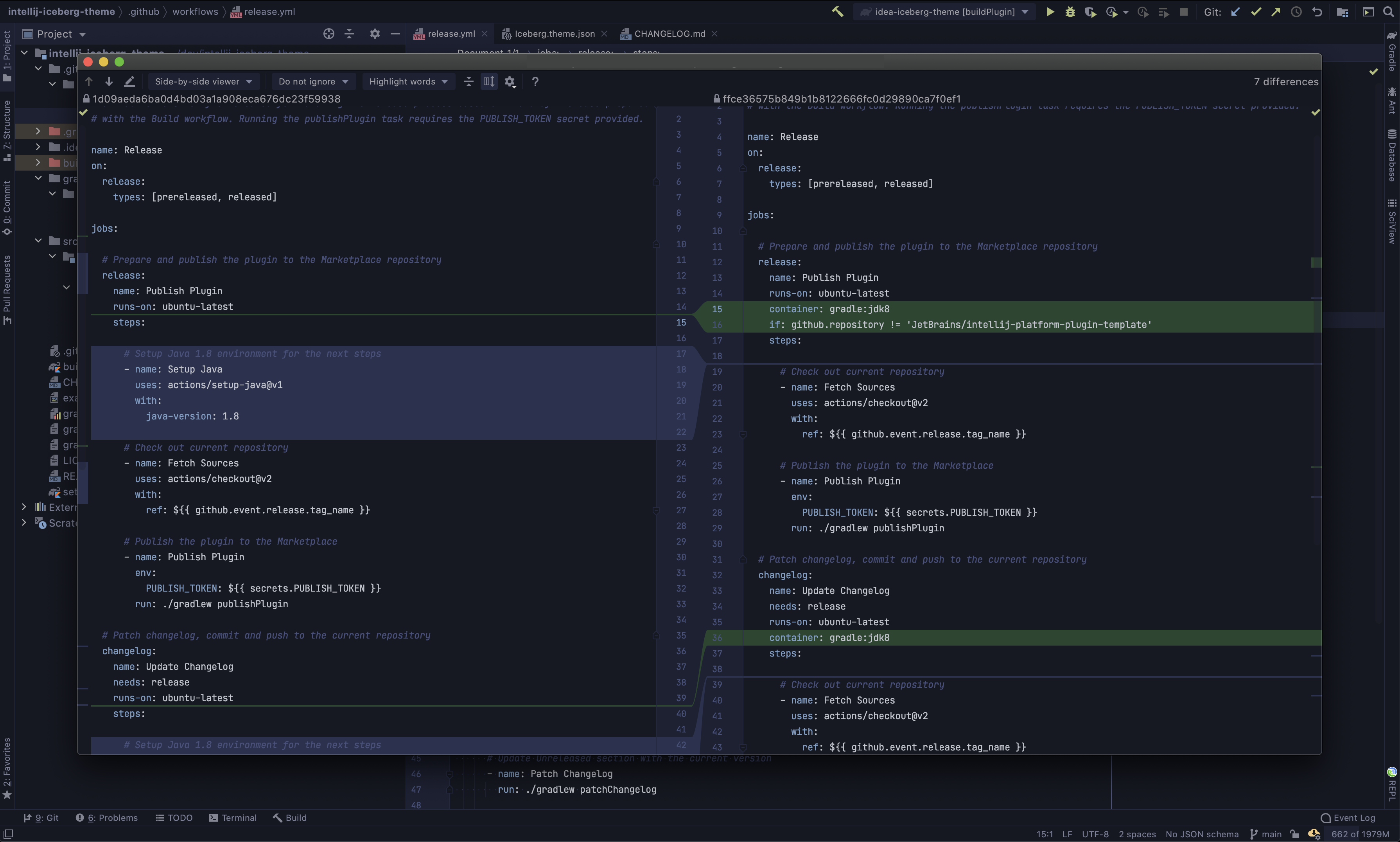Open the TODO tool window
Viewport: 1400px width, 842px height.
pos(174,818)
